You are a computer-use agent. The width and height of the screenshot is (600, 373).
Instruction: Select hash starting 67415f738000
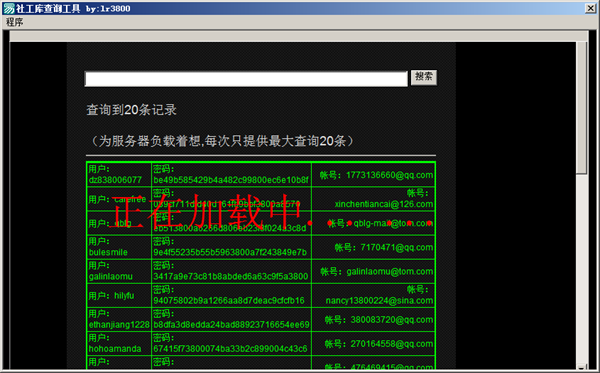click(x=230, y=349)
